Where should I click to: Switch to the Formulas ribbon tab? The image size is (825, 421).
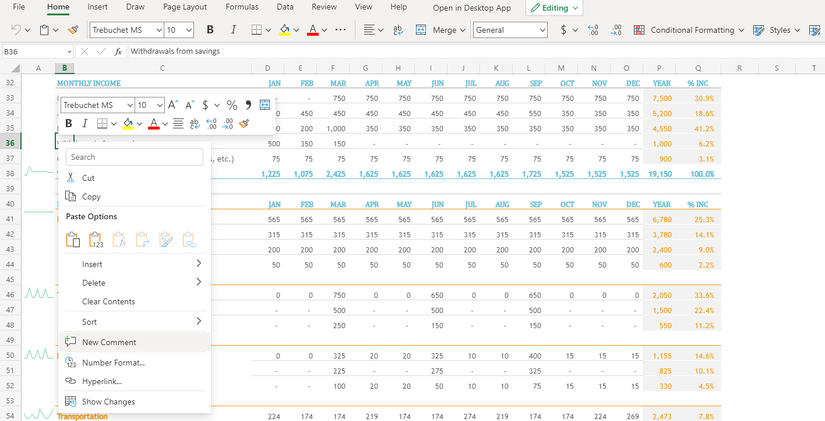[x=241, y=7]
